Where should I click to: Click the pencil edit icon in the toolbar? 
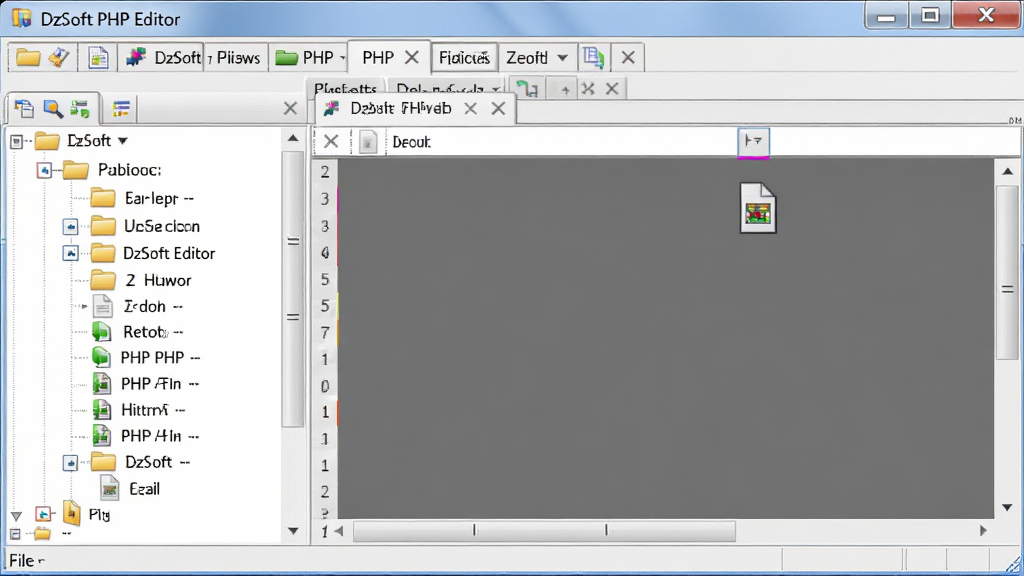pyautogui.click(x=59, y=57)
